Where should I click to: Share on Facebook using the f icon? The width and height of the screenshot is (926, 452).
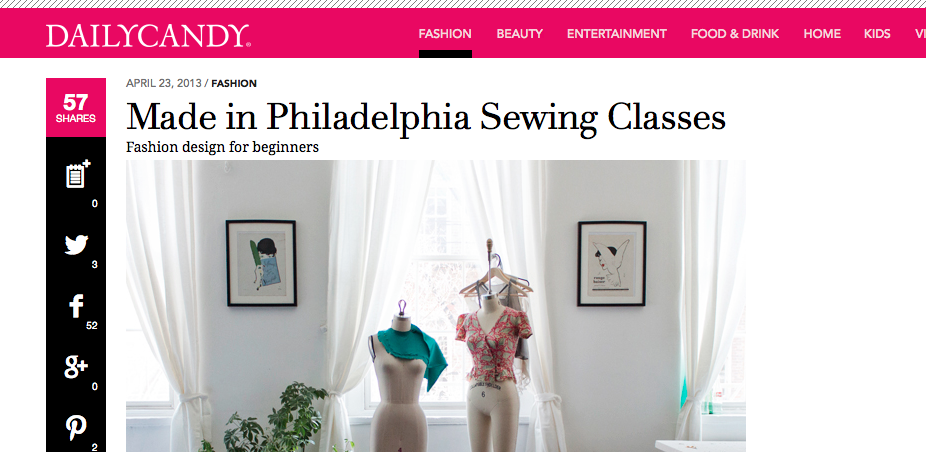click(76, 306)
